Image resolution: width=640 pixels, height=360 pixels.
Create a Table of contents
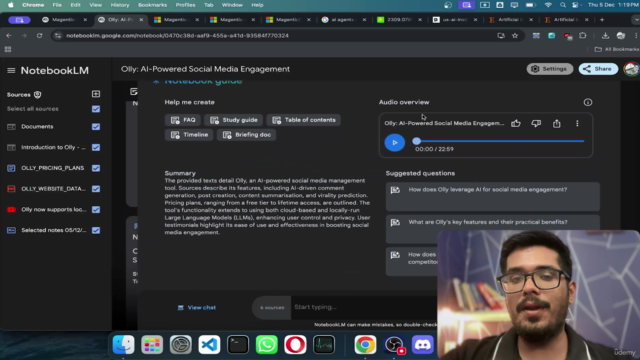(304, 120)
